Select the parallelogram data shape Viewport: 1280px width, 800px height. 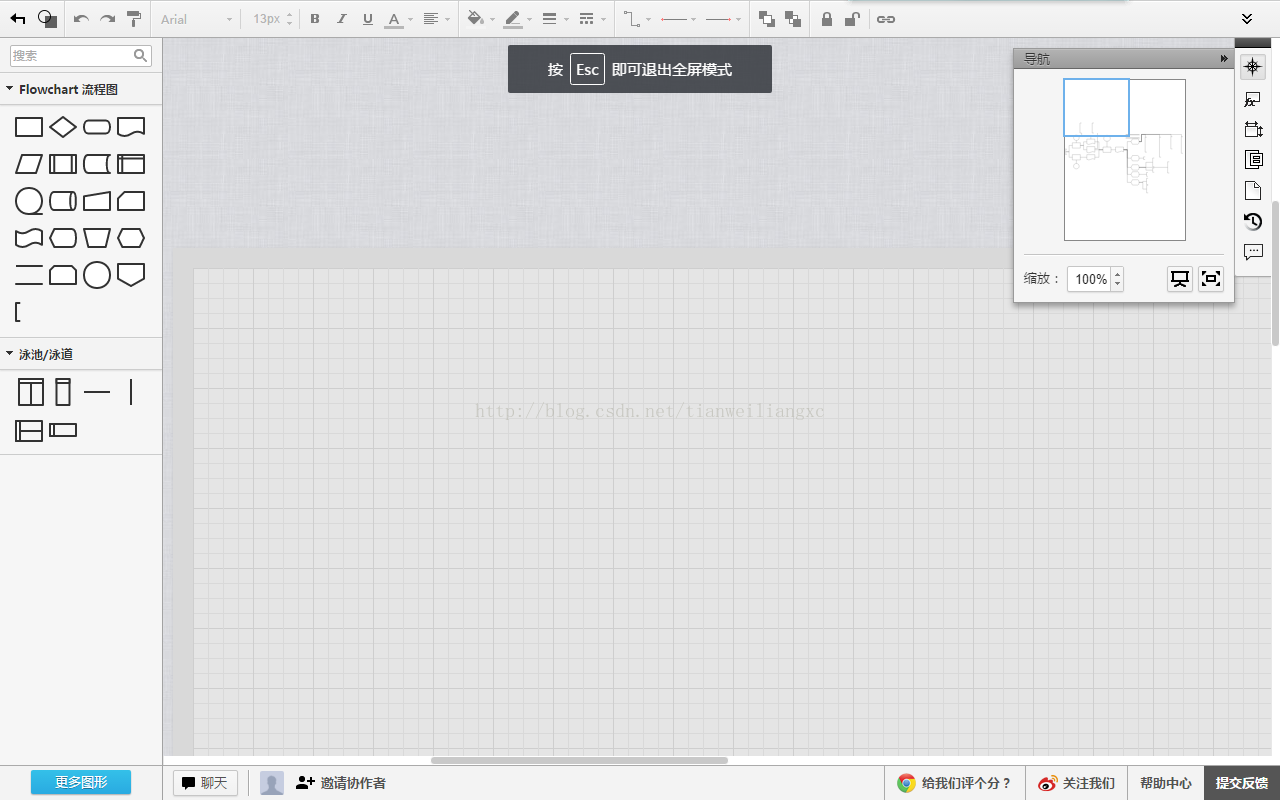click(29, 164)
